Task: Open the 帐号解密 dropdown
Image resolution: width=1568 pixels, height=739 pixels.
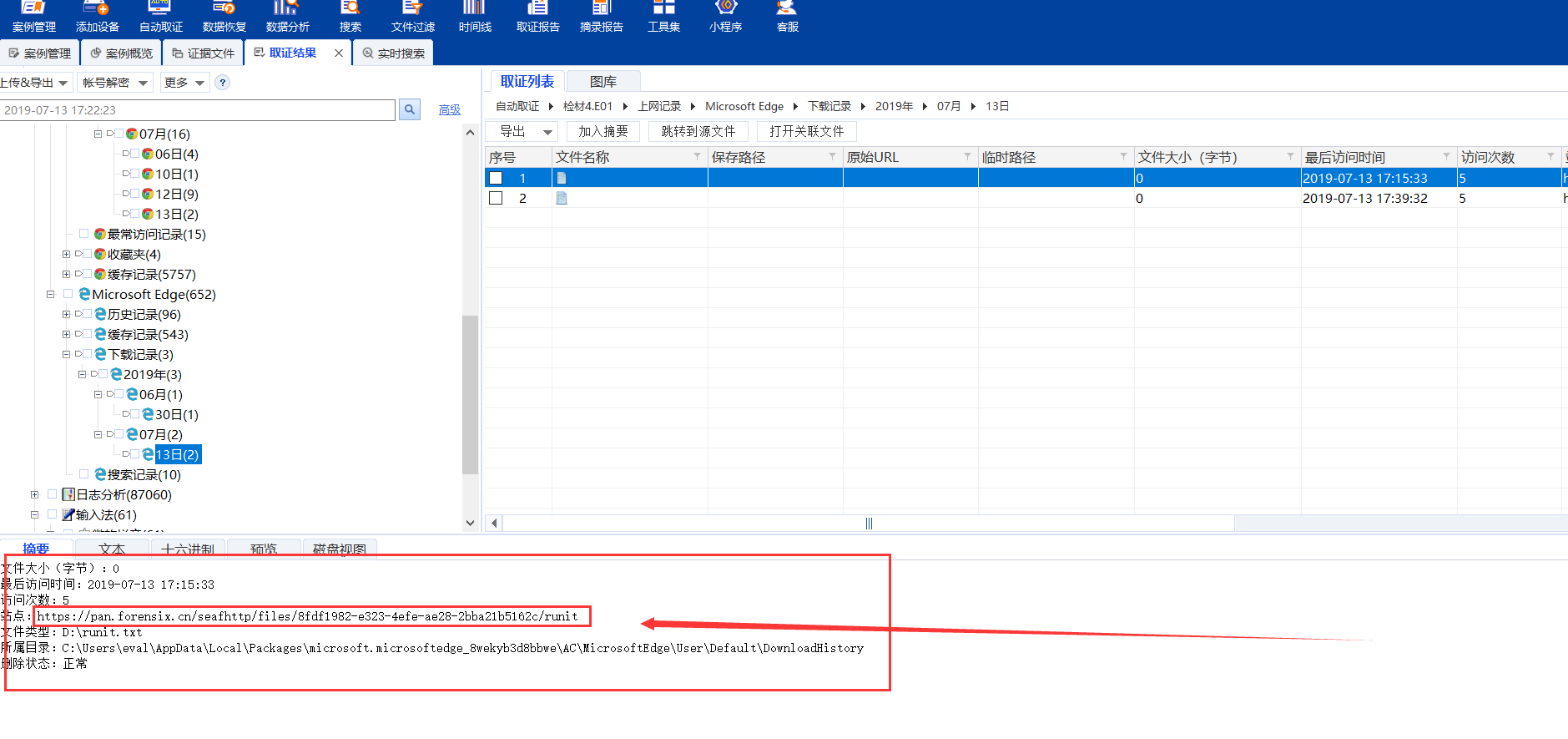Action: point(115,83)
